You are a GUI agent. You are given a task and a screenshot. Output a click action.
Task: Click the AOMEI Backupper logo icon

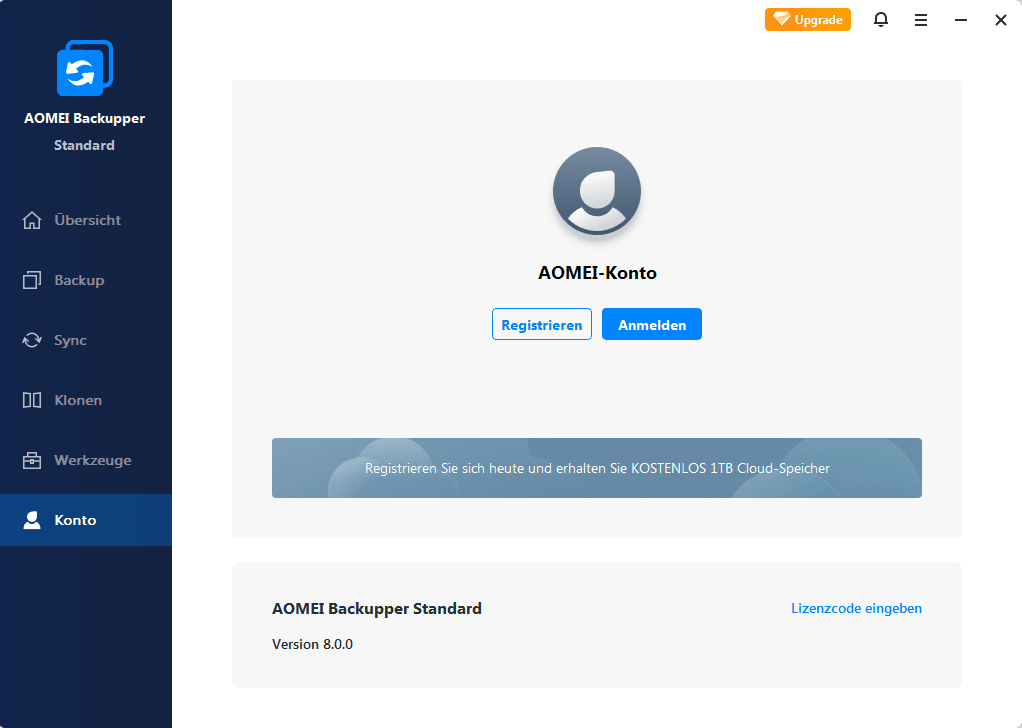(x=85, y=68)
